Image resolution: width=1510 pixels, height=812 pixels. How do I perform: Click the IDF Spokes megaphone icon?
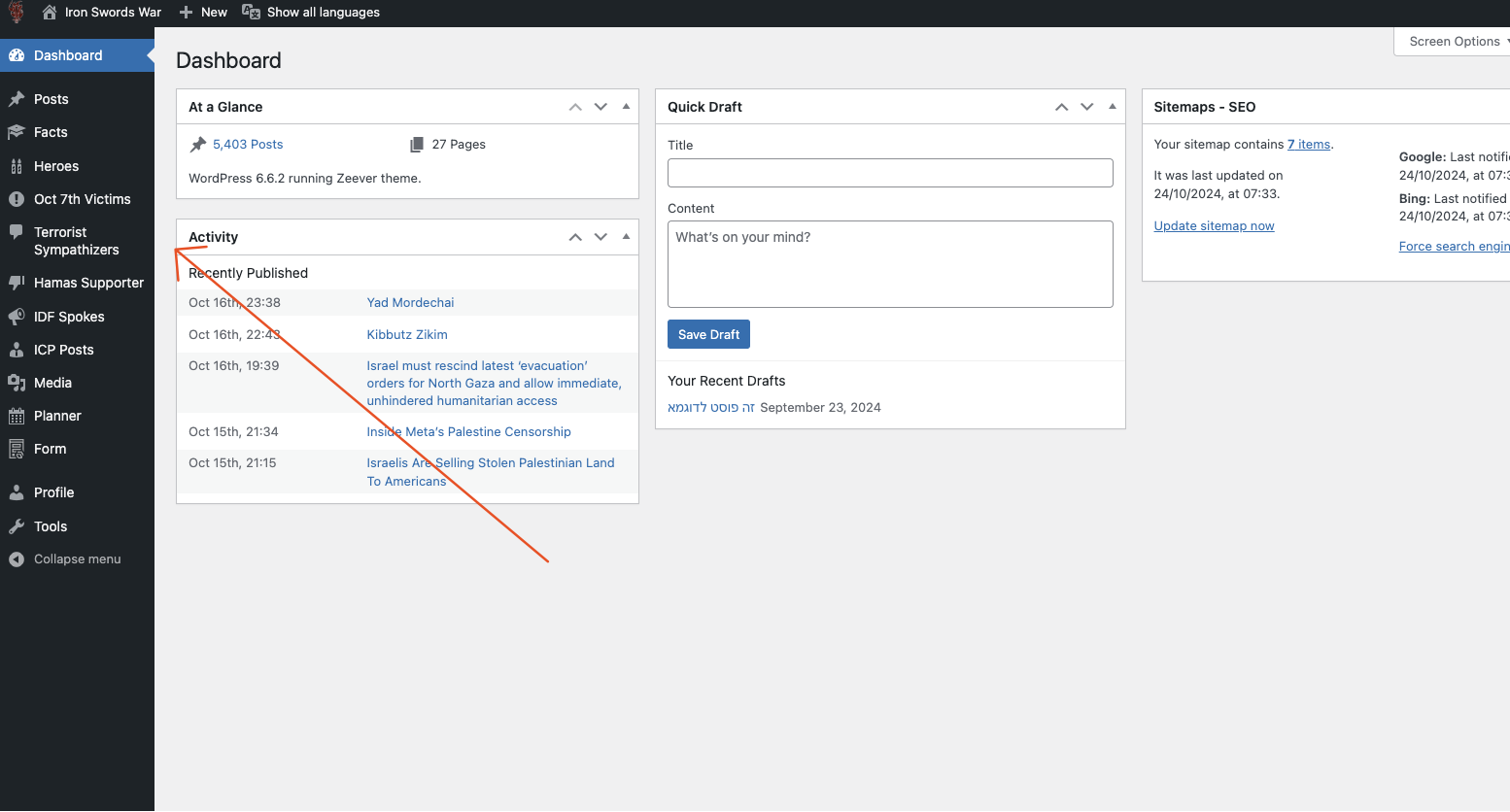17,317
